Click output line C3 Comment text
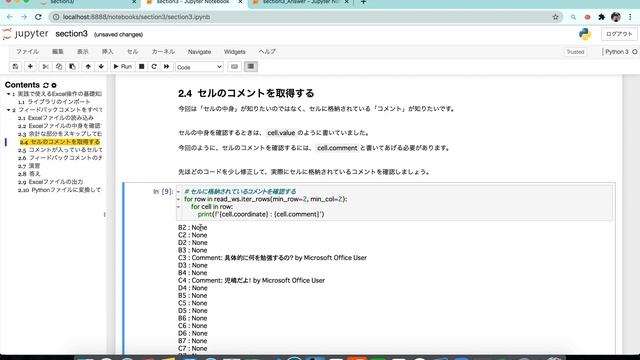Image resolution: width=640 pixels, height=360 pixels. (272, 258)
